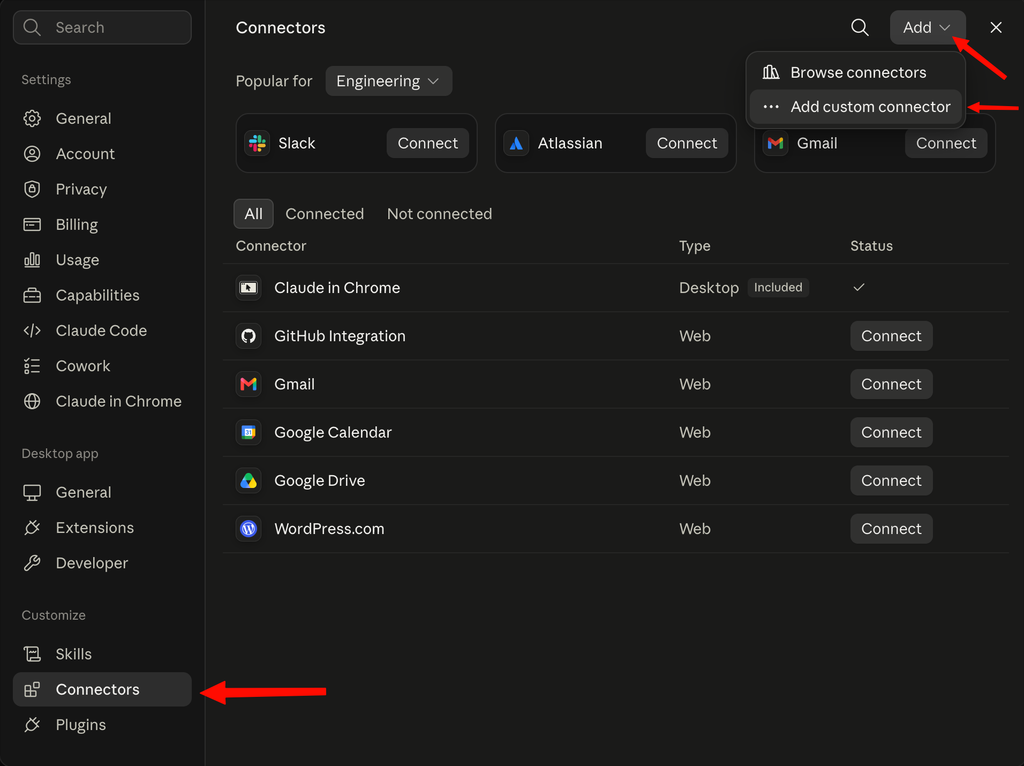
Task: Click the Google Calendar icon
Action: [249, 432]
